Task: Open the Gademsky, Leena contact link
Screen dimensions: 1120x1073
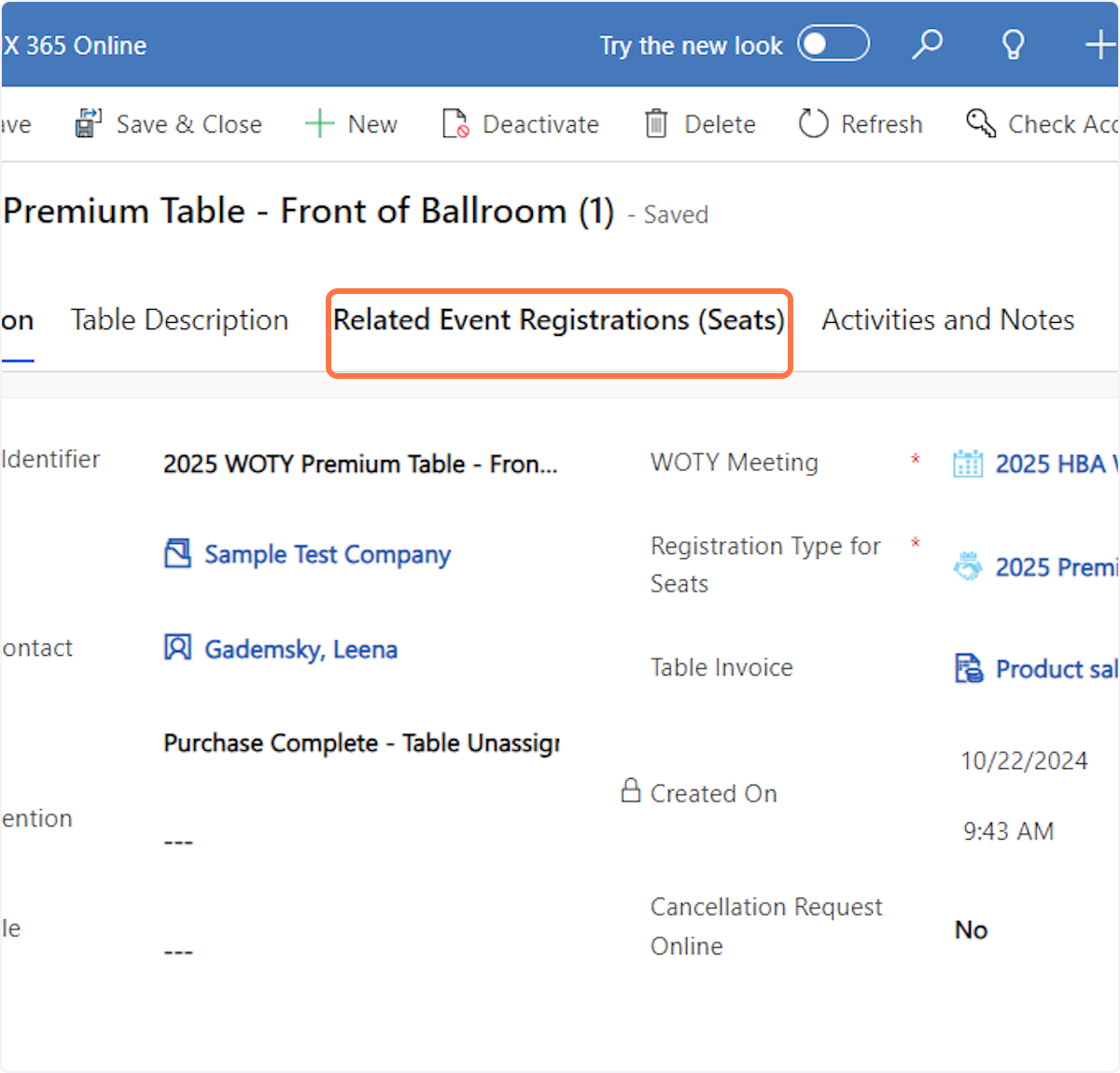Action: tap(301, 649)
